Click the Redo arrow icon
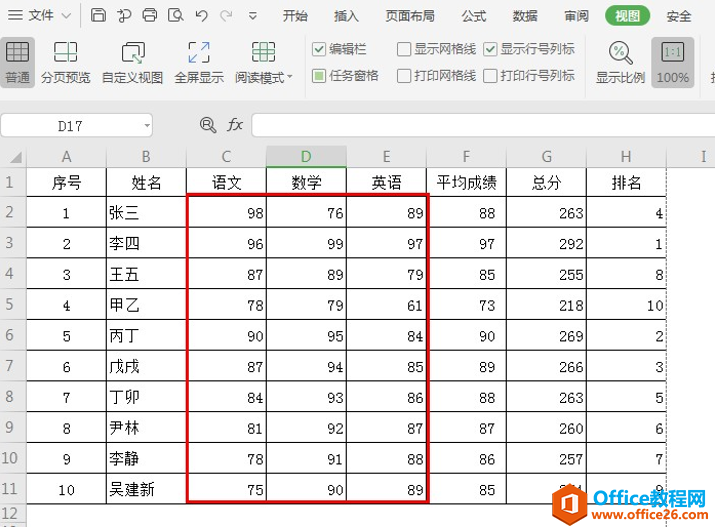 pos(226,16)
